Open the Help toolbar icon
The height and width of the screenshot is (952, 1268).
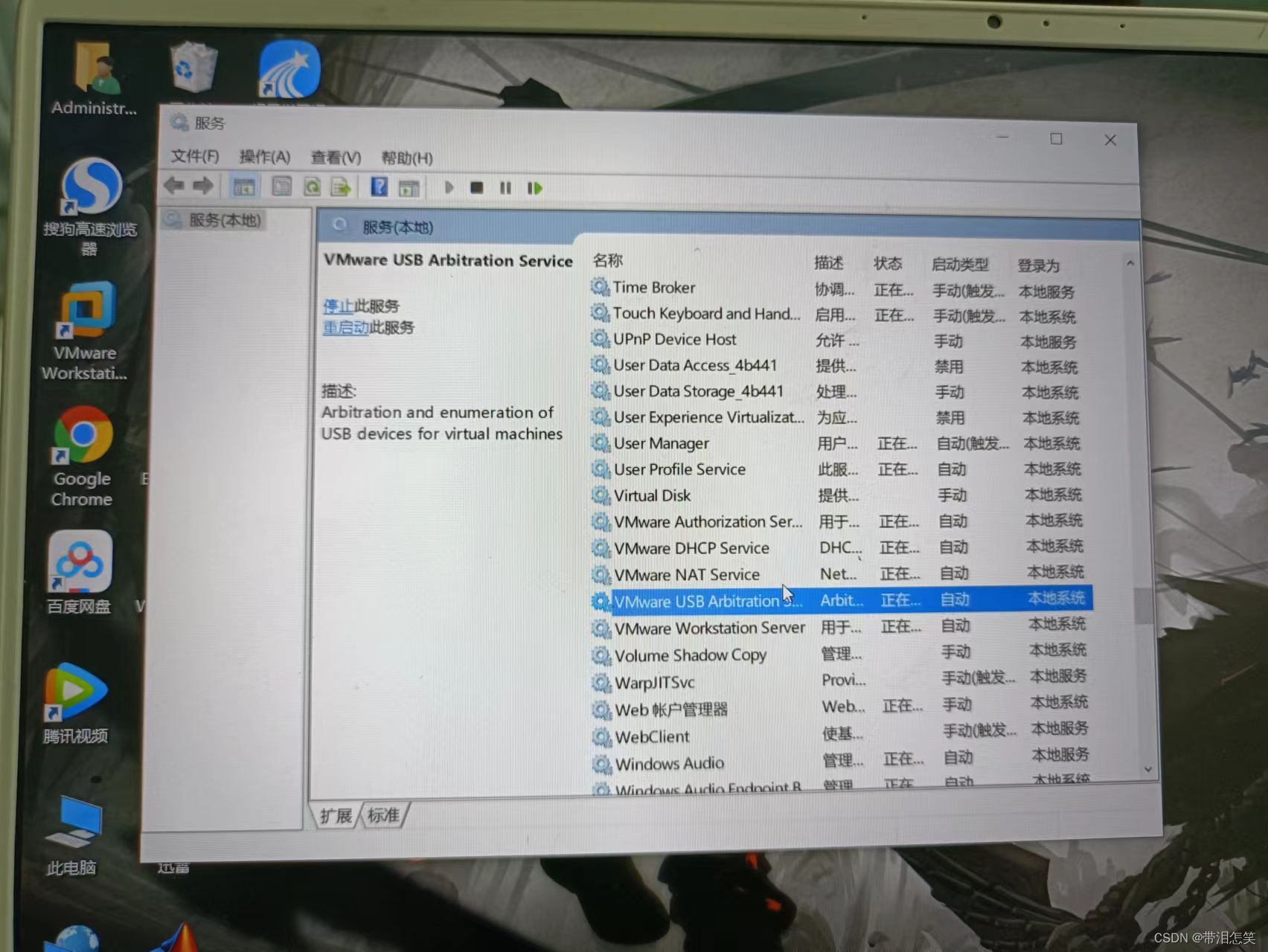379,187
